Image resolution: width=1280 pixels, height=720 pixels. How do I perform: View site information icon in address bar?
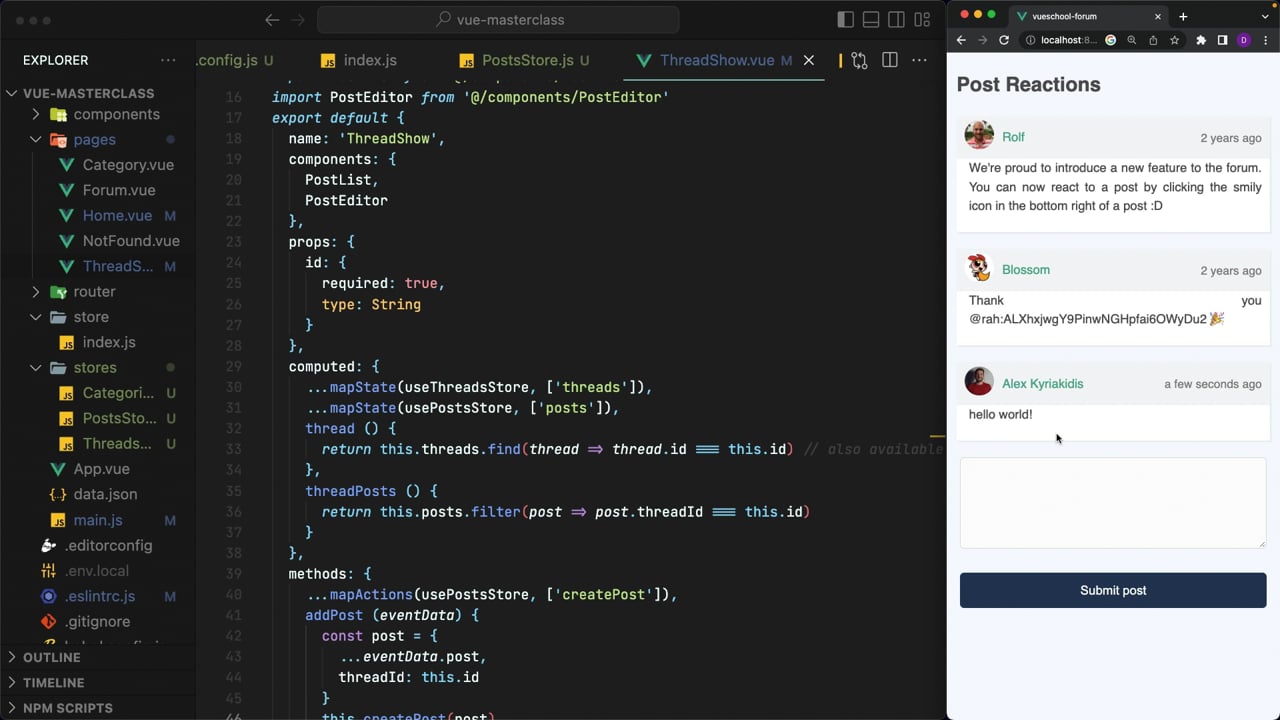[x=1030, y=40]
